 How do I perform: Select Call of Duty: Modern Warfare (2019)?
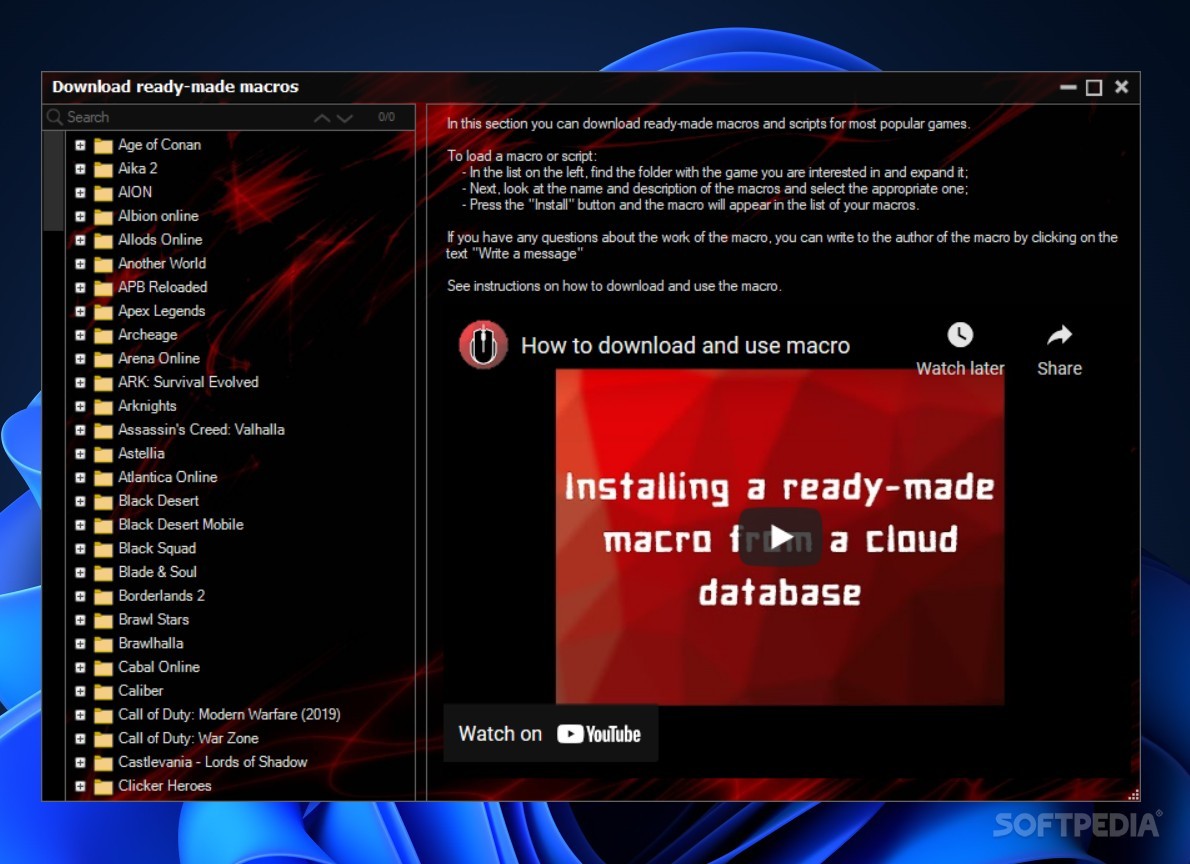click(229, 714)
